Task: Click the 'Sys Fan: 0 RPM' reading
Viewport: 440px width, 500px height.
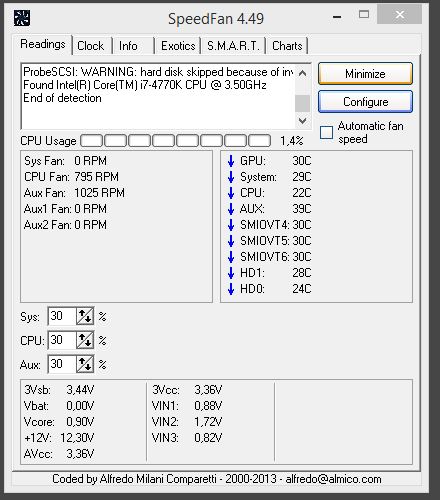Action: (65, 161)
